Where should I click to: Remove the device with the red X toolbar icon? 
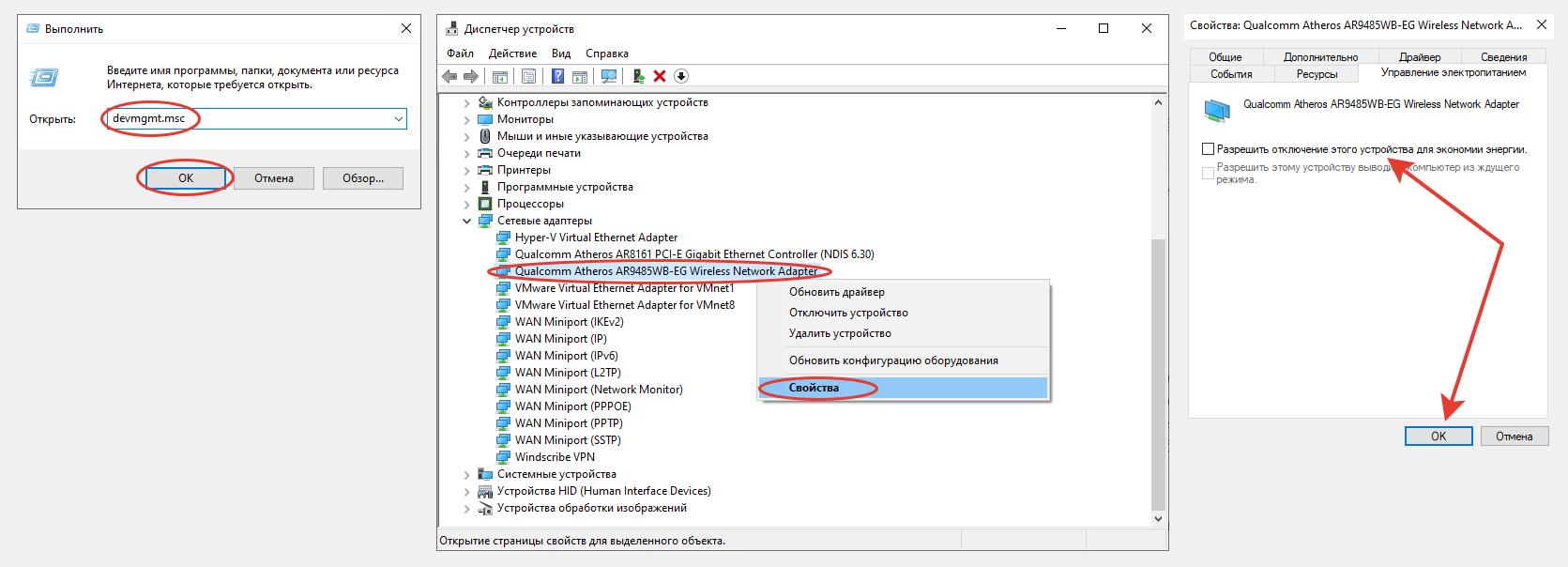pos(660,76)
